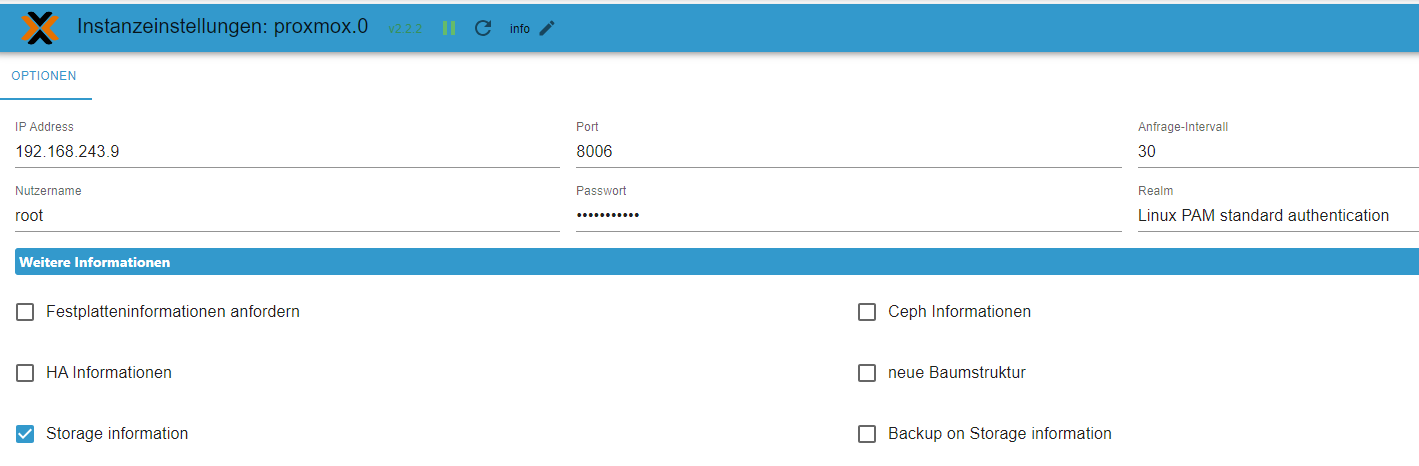The height and width of the screenshot is (466, 1419).
Task: Click the pencil edit icon
Action: point(547,28)
